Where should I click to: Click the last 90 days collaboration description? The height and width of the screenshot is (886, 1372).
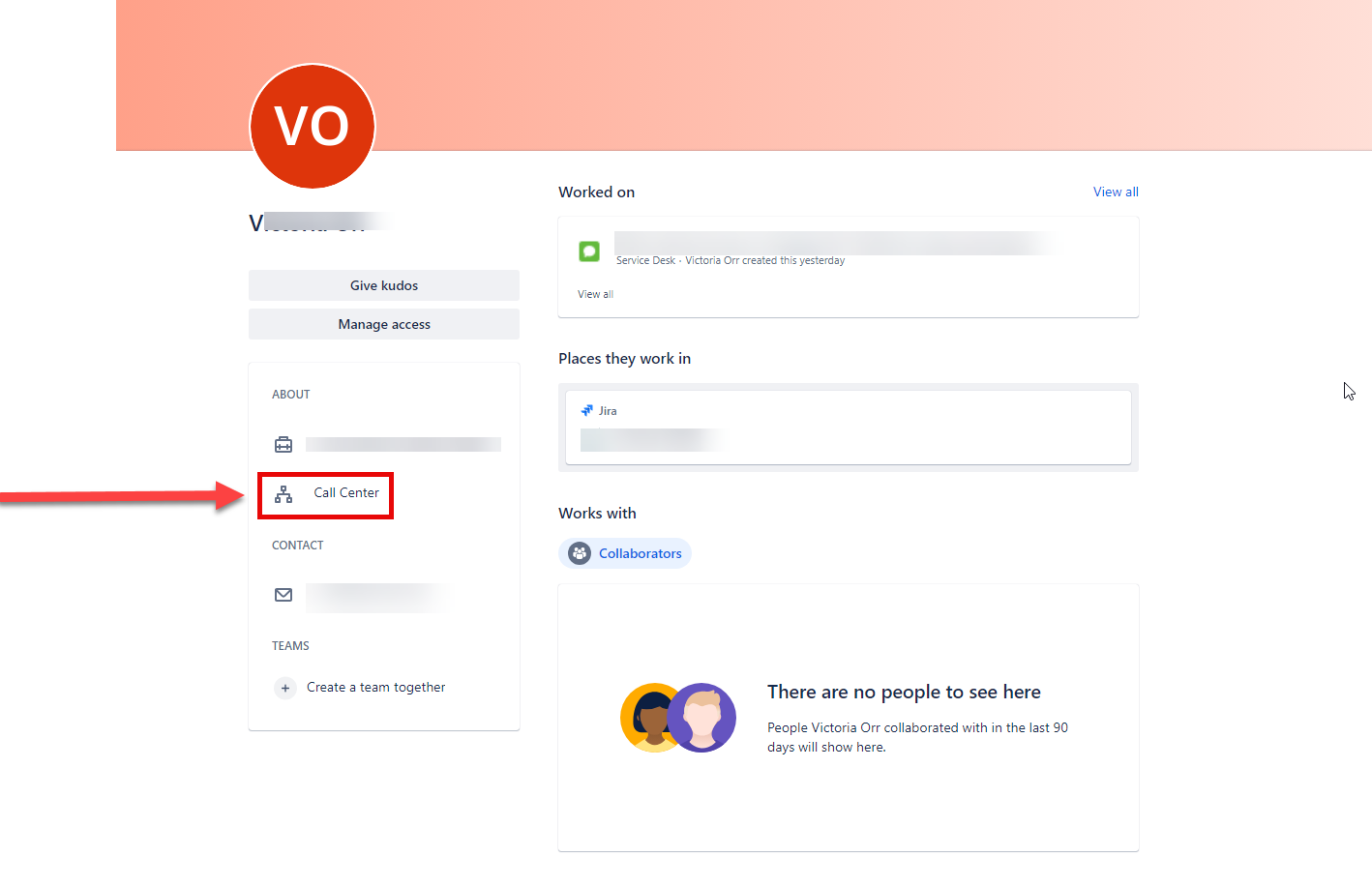click(x=917, y=737)
